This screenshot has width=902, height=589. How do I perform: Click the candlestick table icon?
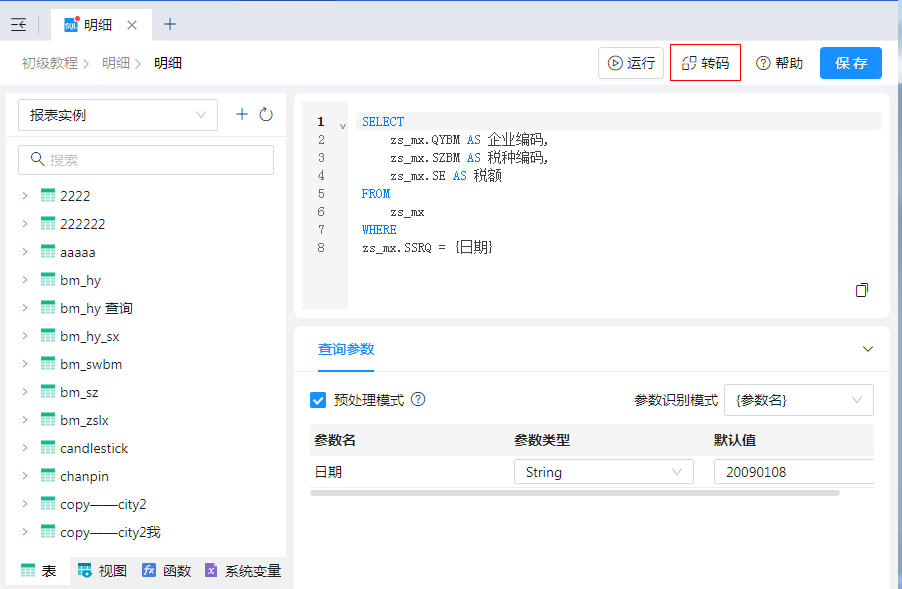tap(48, 448)
